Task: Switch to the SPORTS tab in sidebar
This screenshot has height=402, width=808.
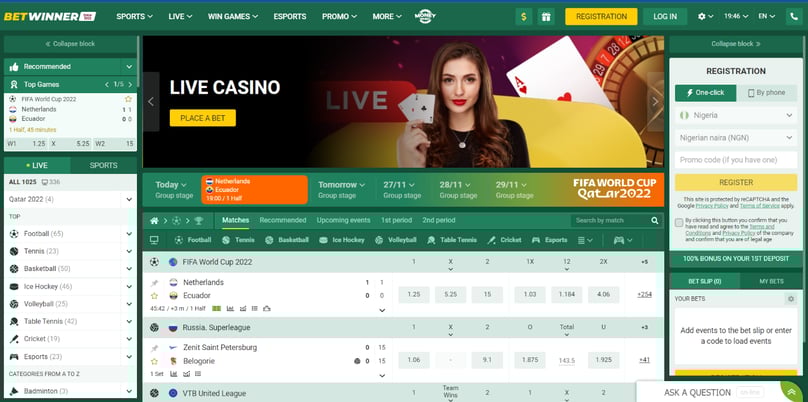Action: (x=104, y=165)
